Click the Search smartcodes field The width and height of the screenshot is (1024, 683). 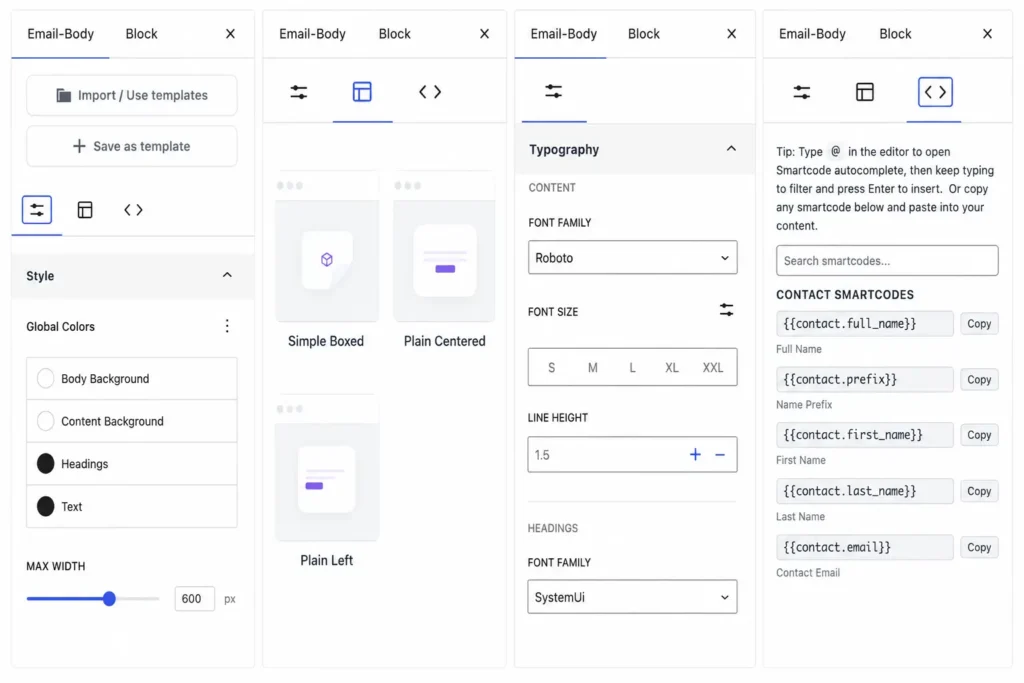(x=886, y=261)
